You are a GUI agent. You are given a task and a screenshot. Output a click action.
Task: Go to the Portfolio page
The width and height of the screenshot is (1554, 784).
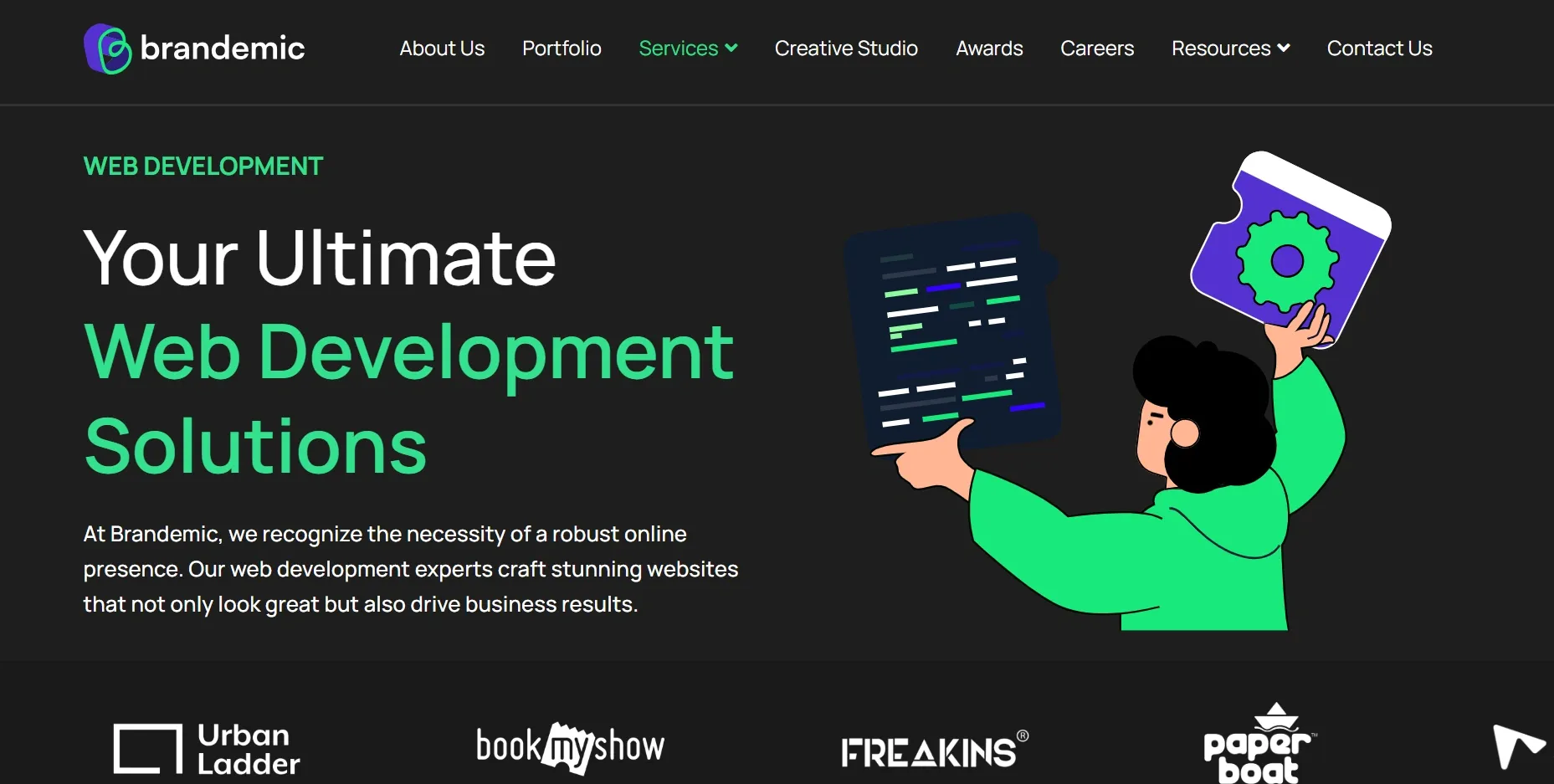(x=562, y=49)
